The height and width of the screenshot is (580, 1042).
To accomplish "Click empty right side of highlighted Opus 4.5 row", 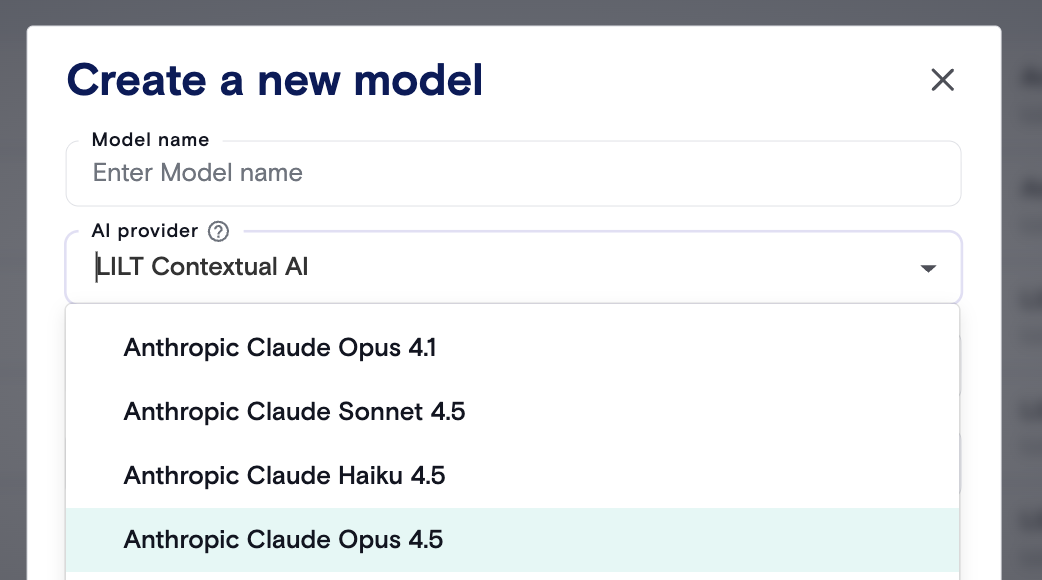I will pyautogui.click(x=750, y=540).
